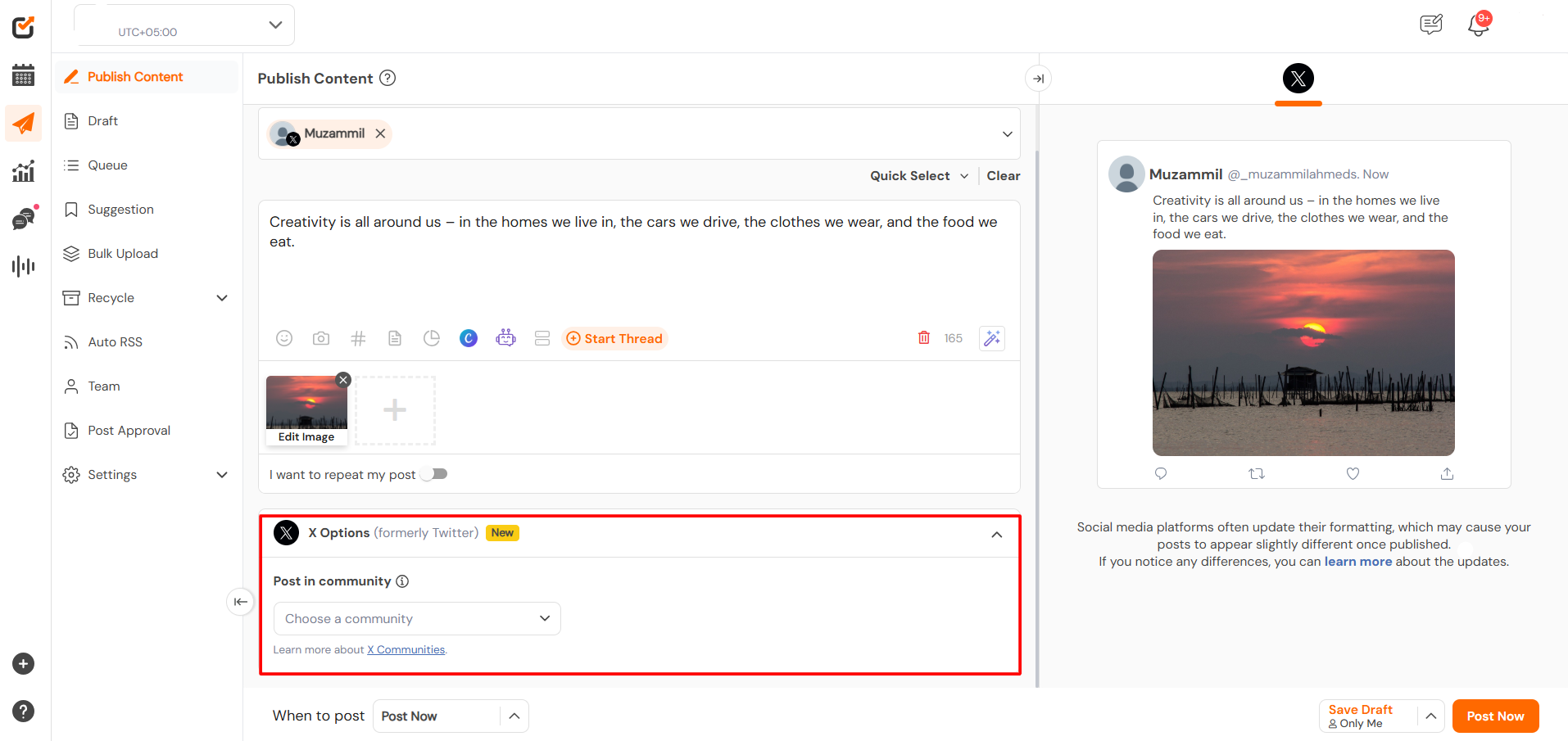
Task: Click the reply icon in the X preview
Action: [x=1161, y=473]
